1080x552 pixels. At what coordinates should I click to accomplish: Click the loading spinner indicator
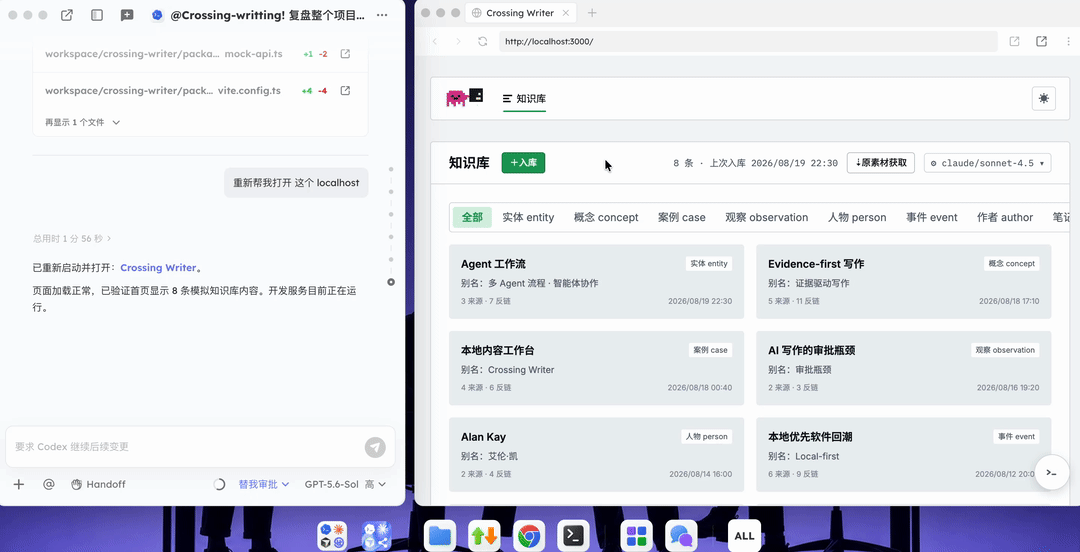click(220, 484)
